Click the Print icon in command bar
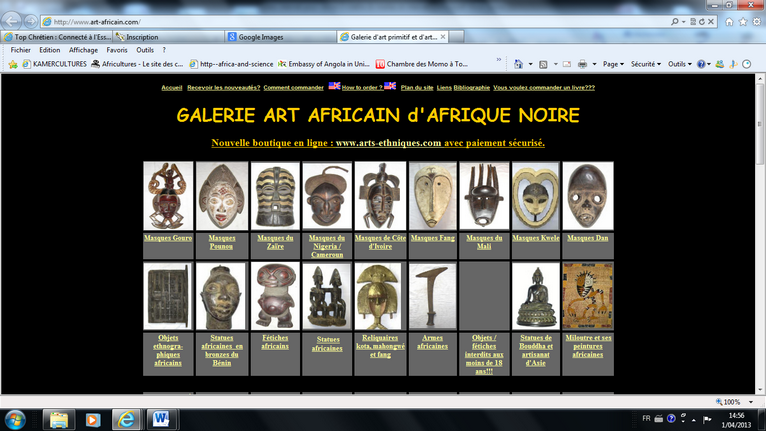Screen dimensions: 766x431 pyautogui.click(x=582, y=64)
